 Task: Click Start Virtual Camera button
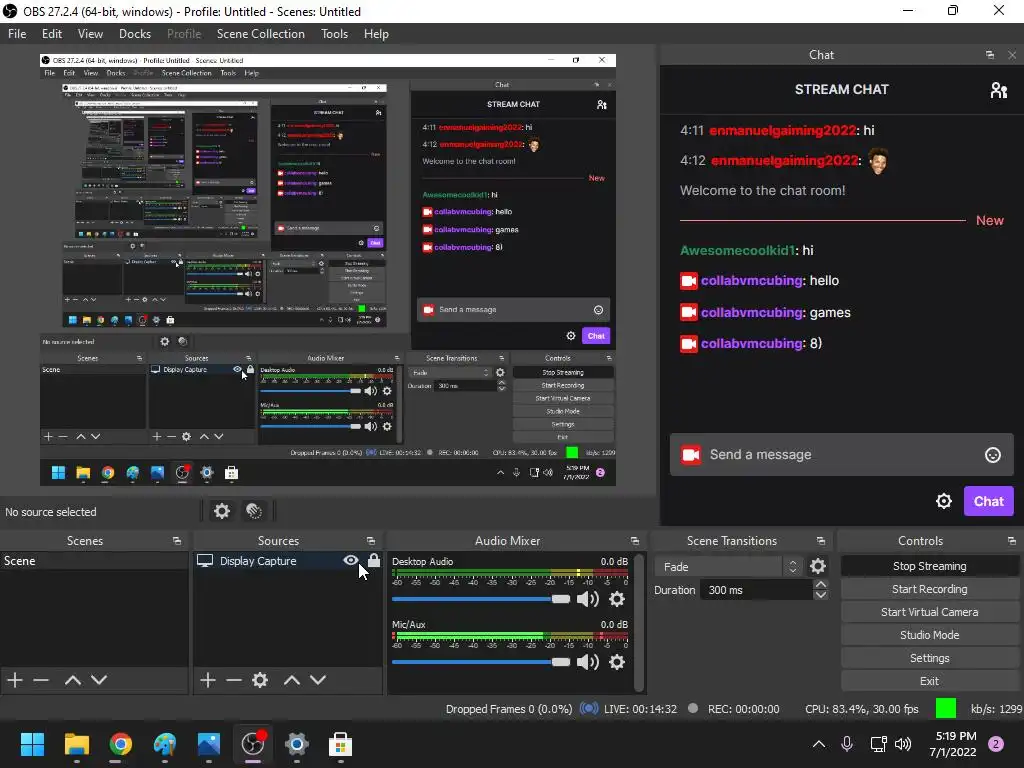929,612
